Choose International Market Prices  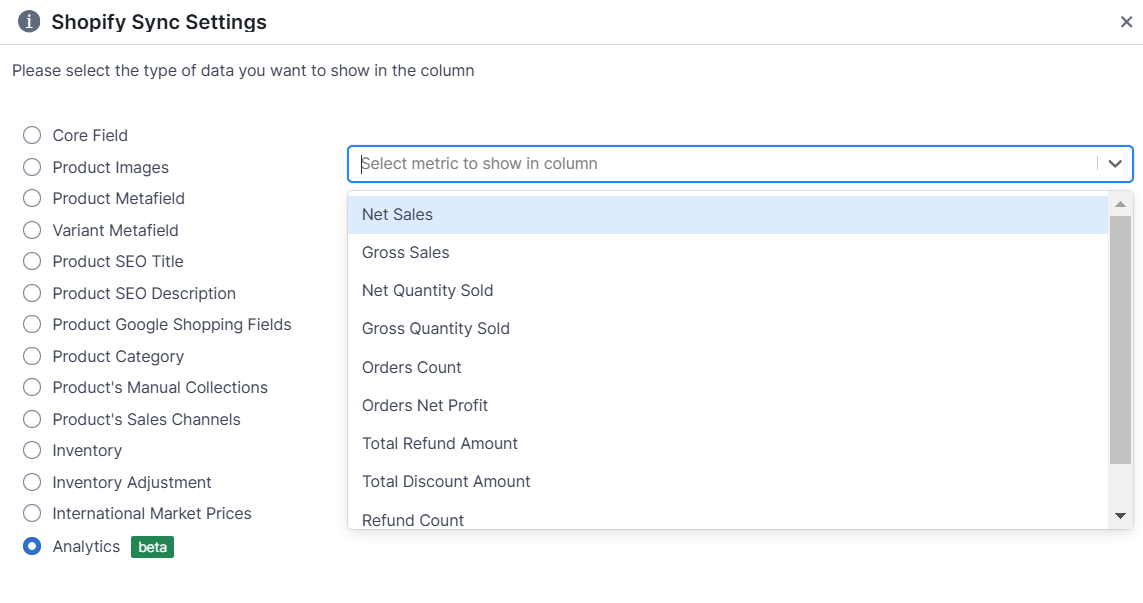point(31,514)
